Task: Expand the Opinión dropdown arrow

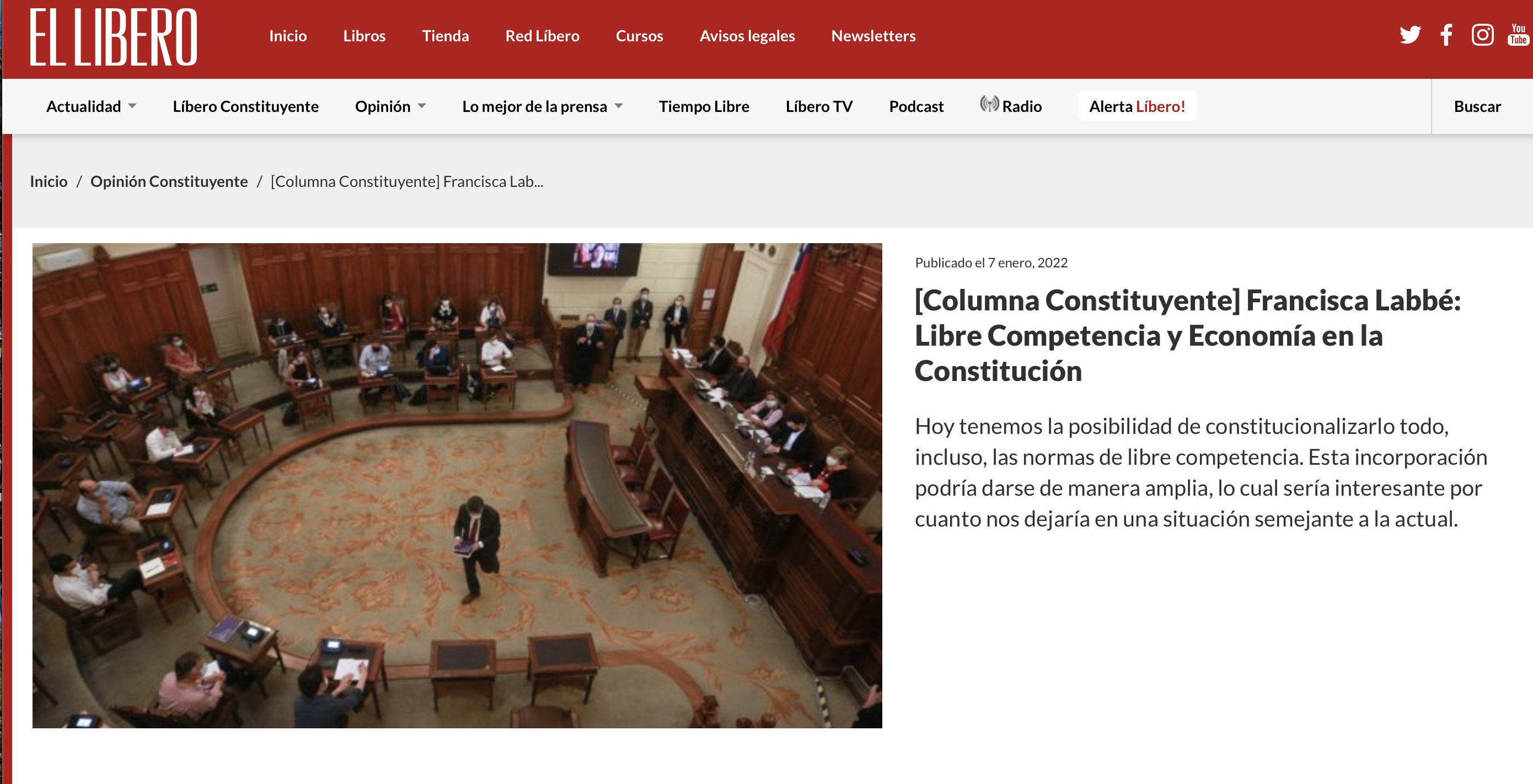Action: pos(422,106)
